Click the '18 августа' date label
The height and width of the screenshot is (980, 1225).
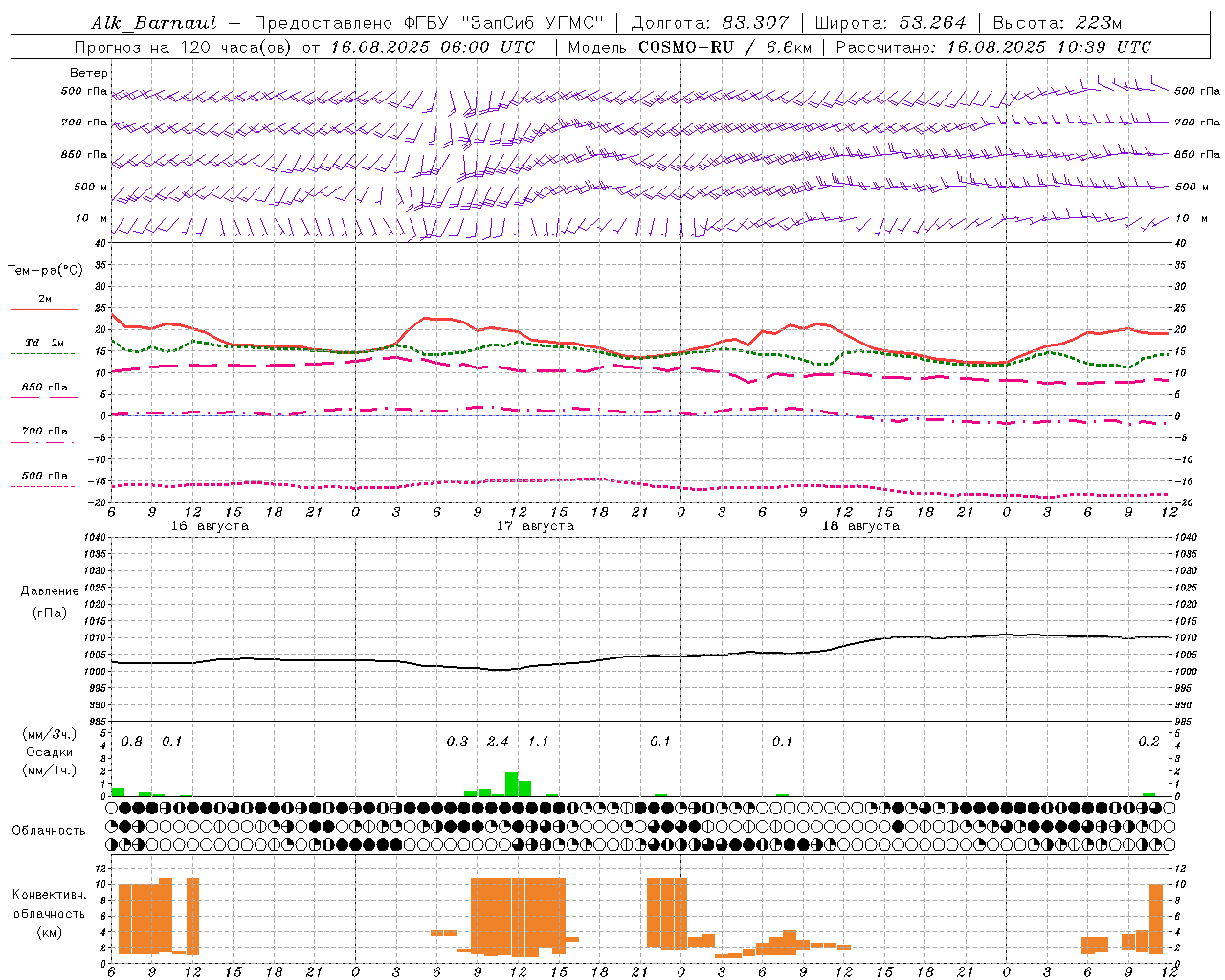point(860,526)
